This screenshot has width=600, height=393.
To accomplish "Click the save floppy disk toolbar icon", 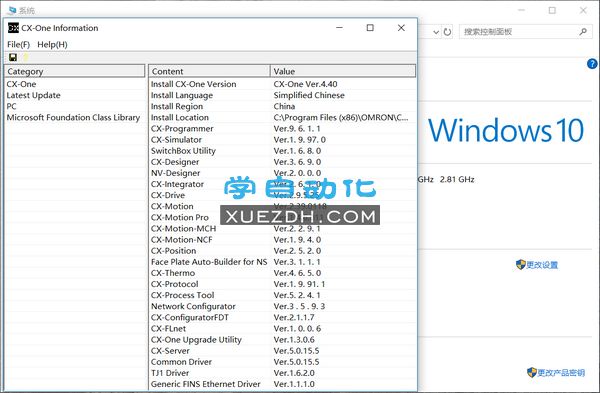I will coord(13,57).
